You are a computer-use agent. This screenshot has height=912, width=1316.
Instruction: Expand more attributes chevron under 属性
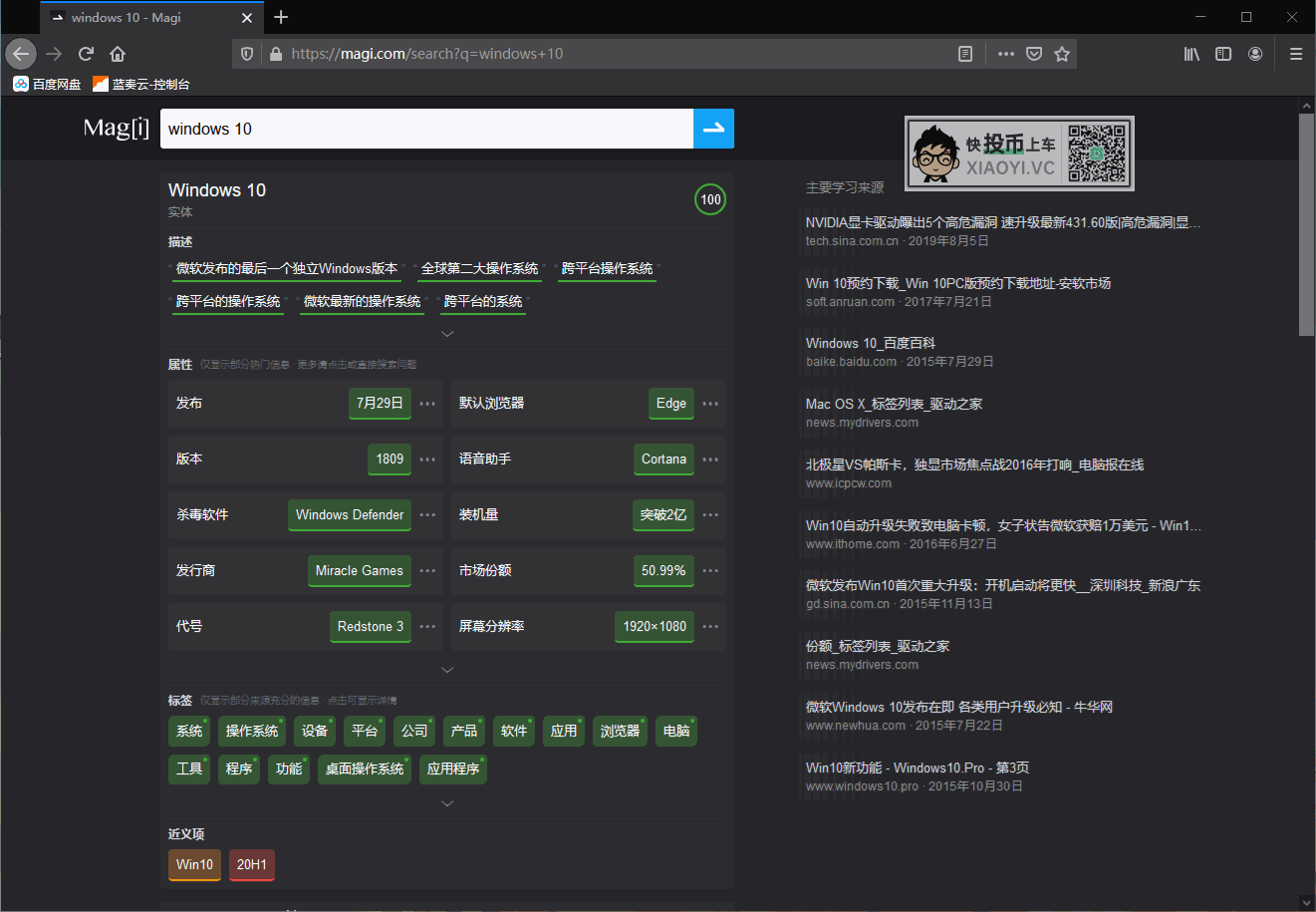[447, 670]
